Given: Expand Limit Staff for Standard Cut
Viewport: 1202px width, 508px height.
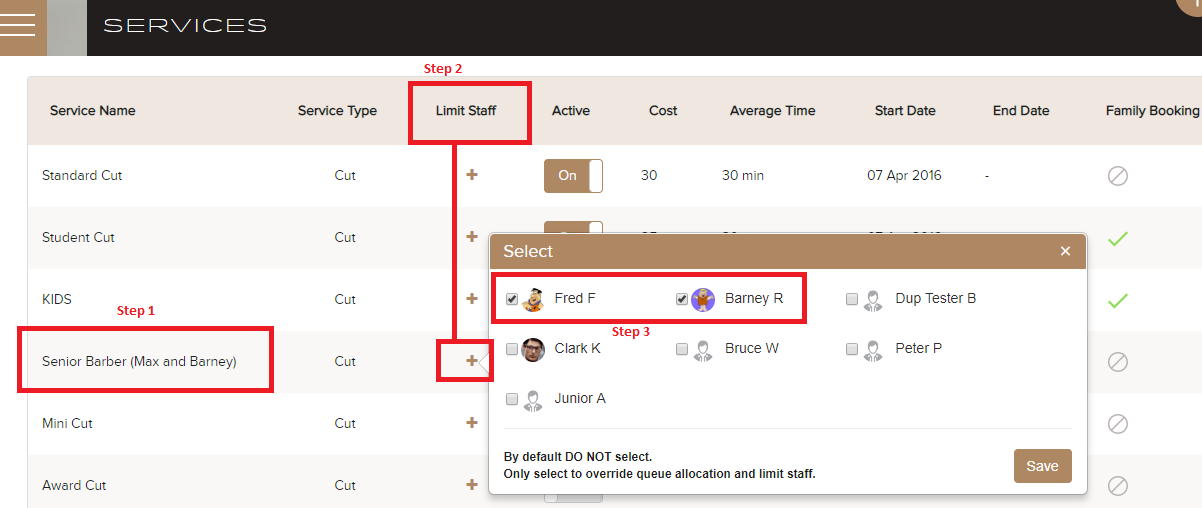Looking at the screenshot, I should coord(472,175).
